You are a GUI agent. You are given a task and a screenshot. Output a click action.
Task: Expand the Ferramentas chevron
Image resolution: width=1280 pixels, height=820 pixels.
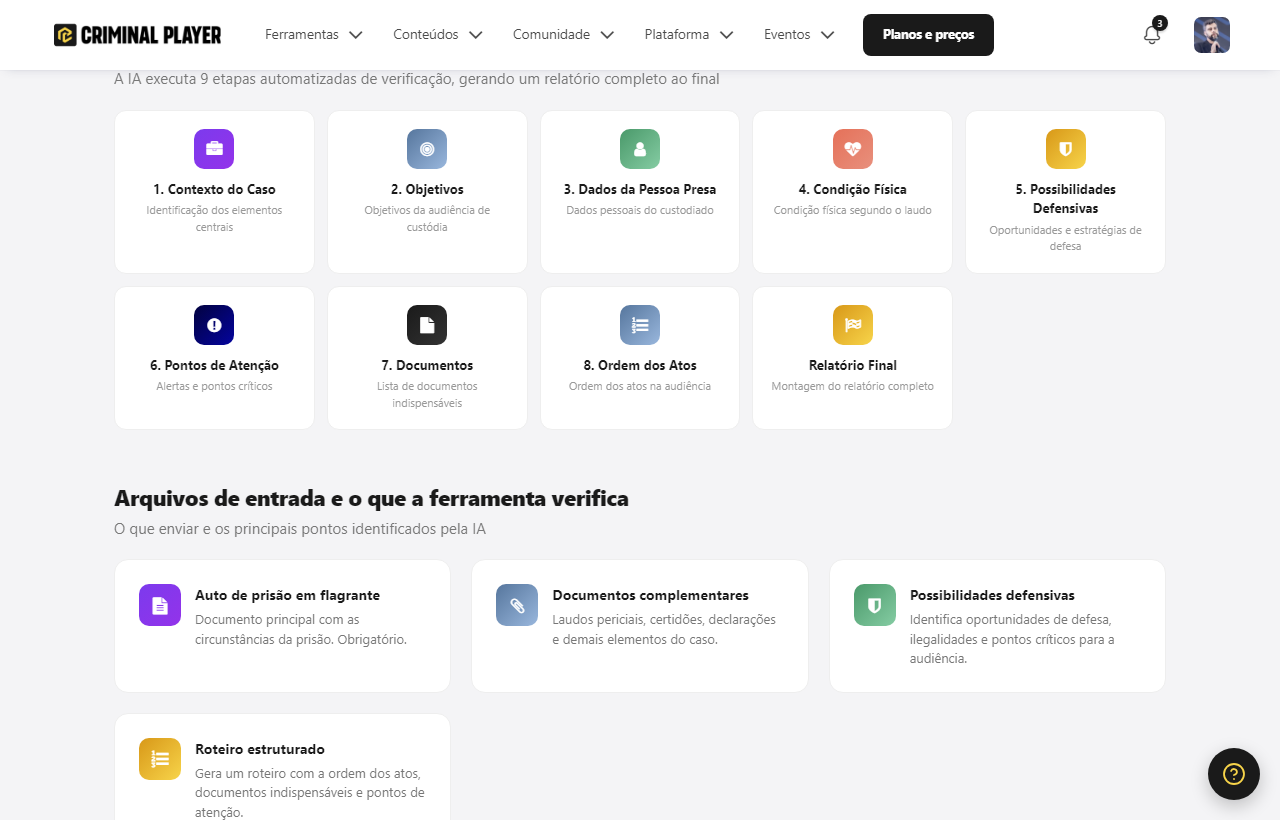(356, 35)
